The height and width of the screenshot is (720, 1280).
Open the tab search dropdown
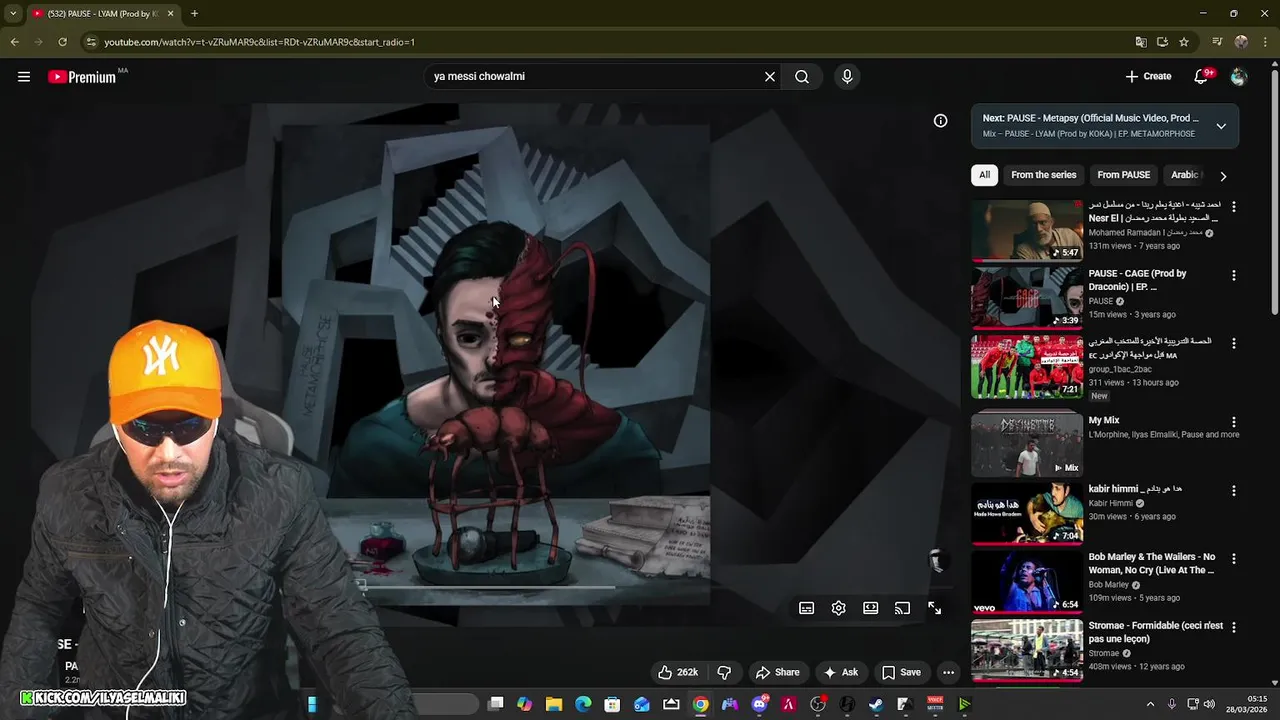[x=13, y=14]
